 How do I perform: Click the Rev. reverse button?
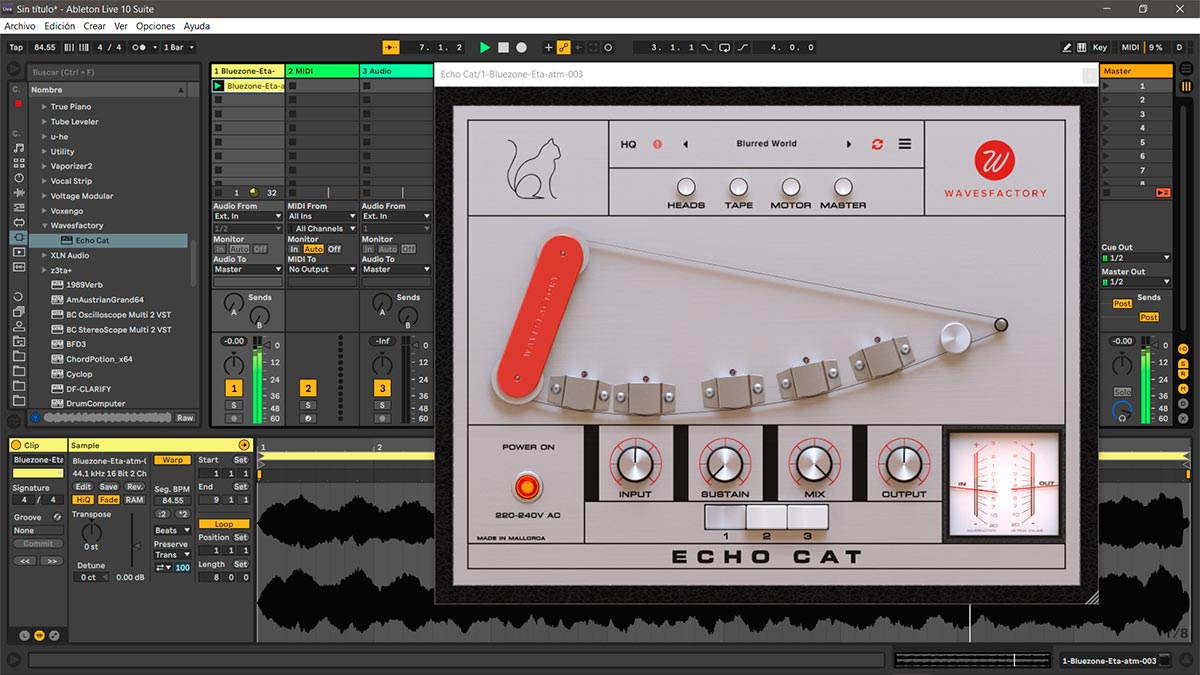(134, 487)
